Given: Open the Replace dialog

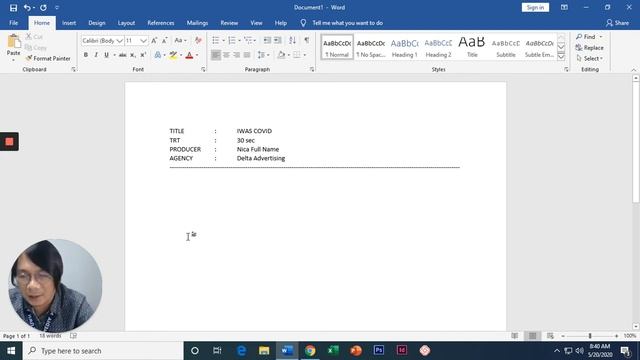Looking at the screenshot, I should 589,48.
